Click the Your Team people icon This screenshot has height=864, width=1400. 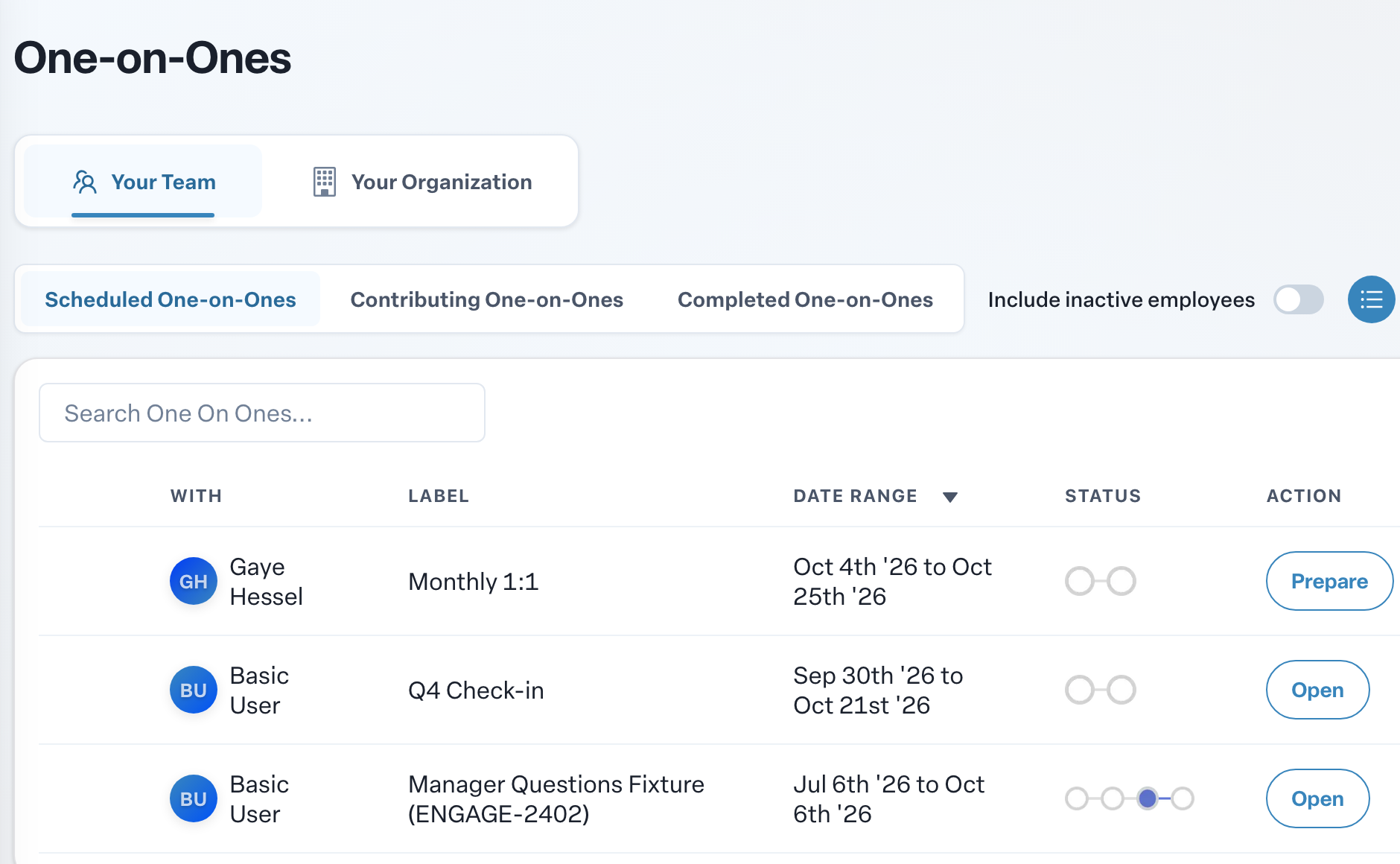(85, 182)
